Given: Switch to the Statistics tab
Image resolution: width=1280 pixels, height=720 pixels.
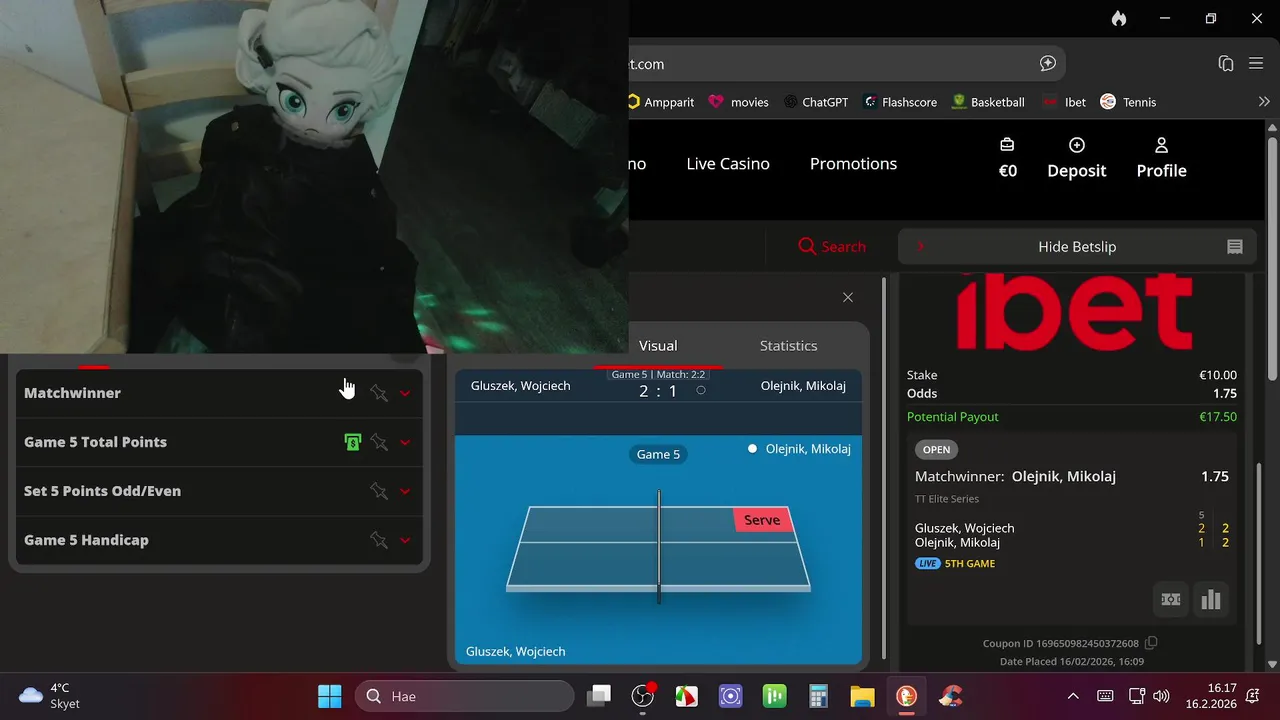Looking at the screenshot, I should [788, 345].
